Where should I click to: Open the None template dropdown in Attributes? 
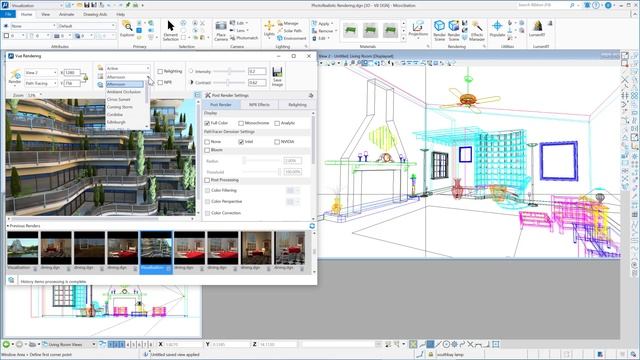click(33, 26)
